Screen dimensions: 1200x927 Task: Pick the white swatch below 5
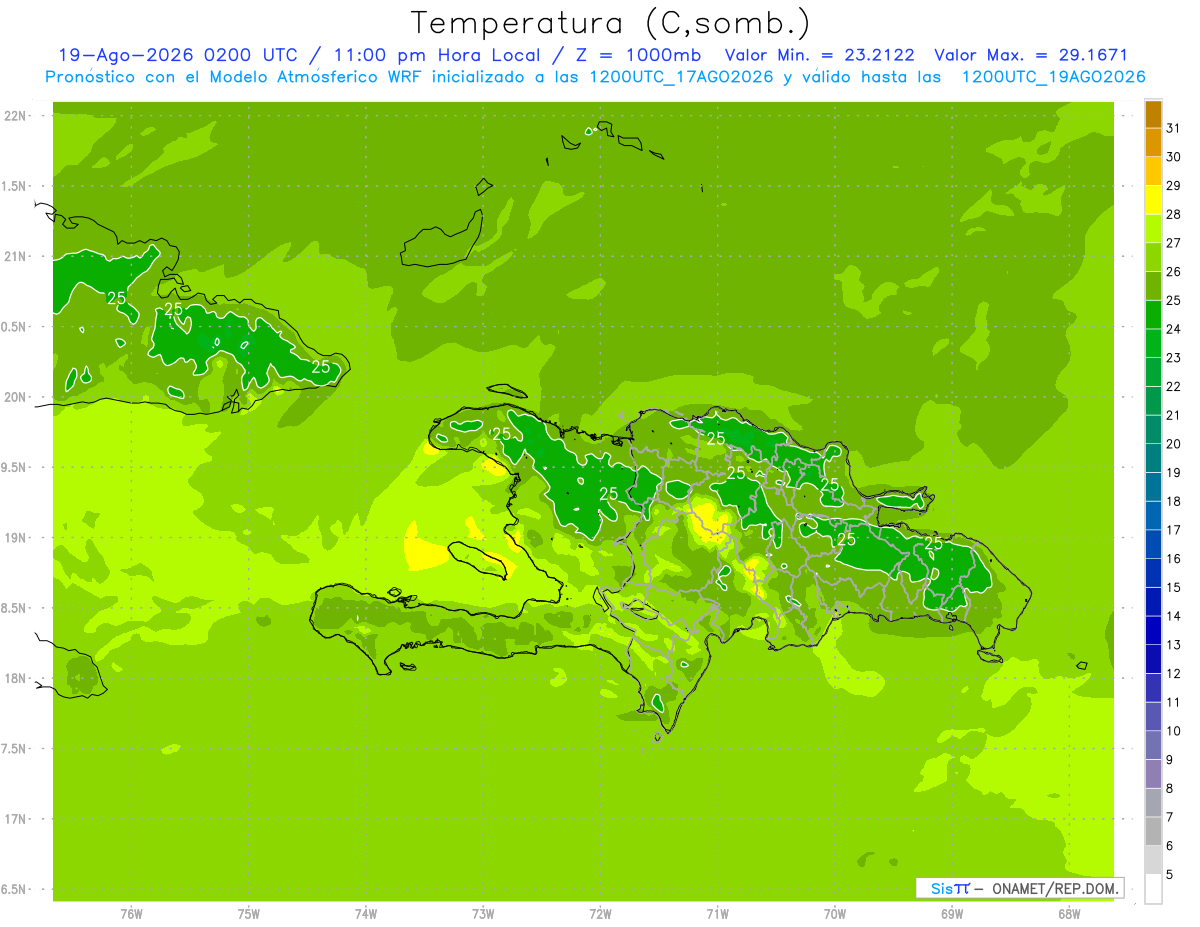pos(1153,889)
